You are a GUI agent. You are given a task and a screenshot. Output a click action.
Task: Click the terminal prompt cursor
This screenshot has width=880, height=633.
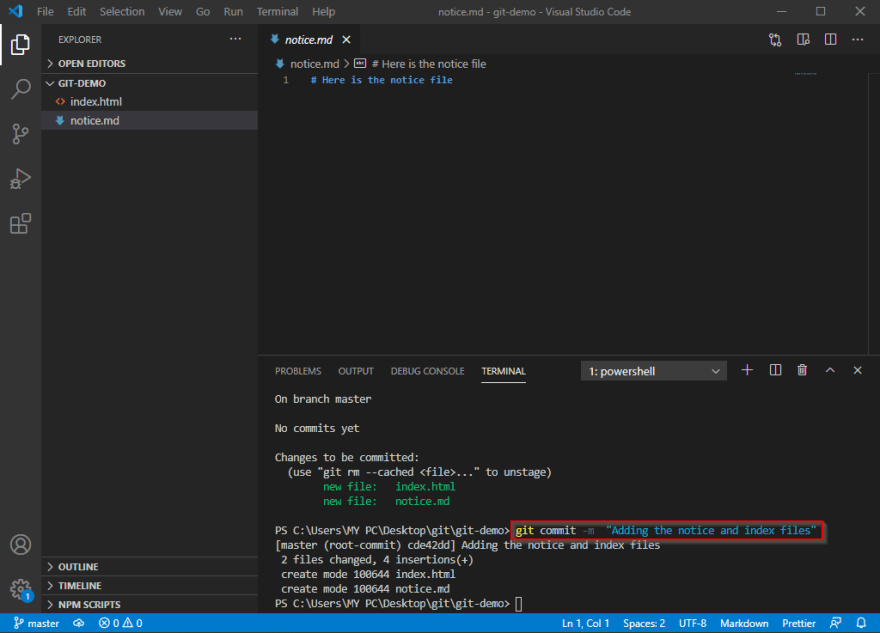[519, 604]
